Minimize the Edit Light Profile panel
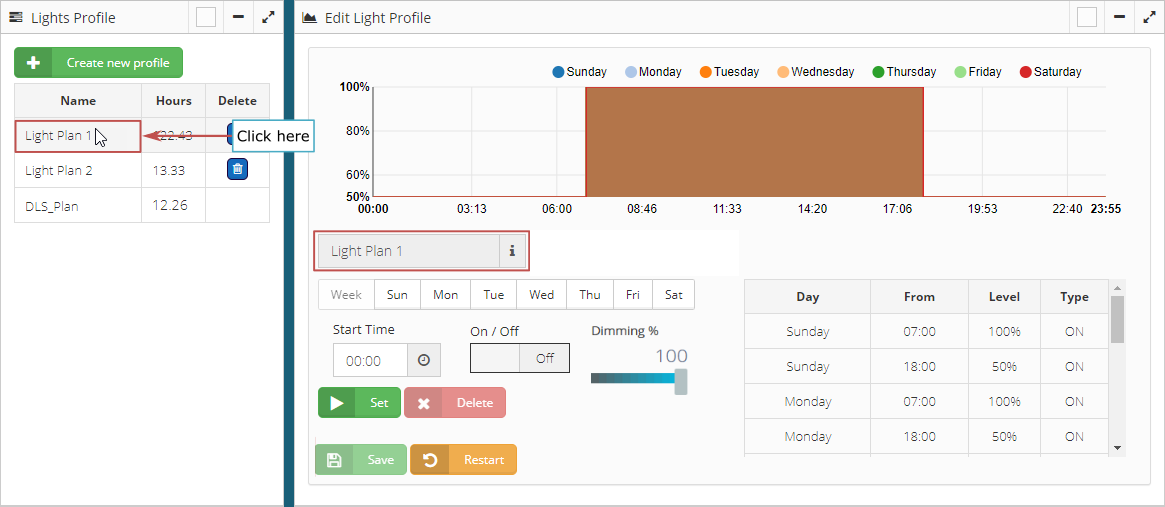The width and height of the screenshot is (1165, 507). point(1119,17)
